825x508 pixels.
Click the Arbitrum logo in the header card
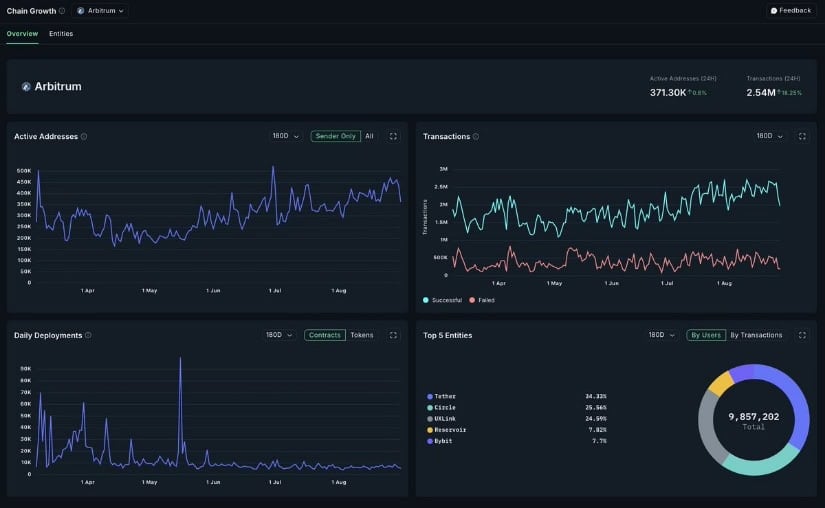(26, 87)
